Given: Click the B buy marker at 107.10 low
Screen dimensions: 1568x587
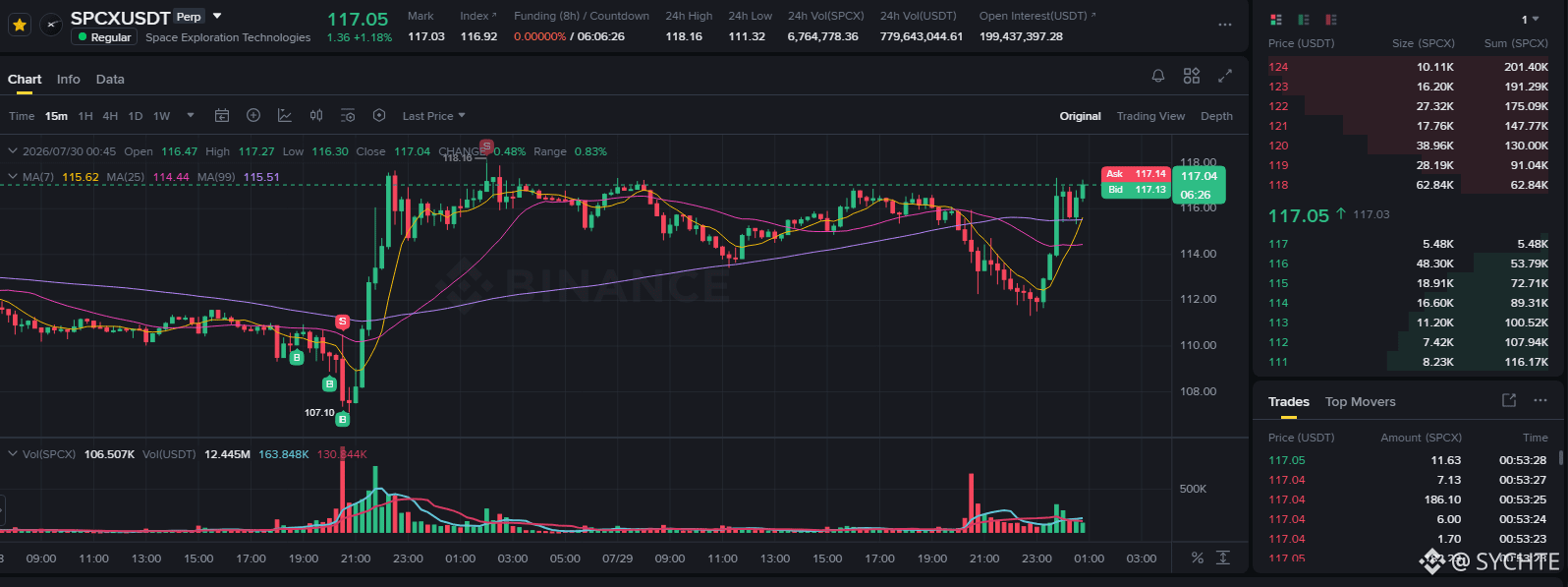Looking at the screenshot, I should pyautogui.click(x=343, y=419).
